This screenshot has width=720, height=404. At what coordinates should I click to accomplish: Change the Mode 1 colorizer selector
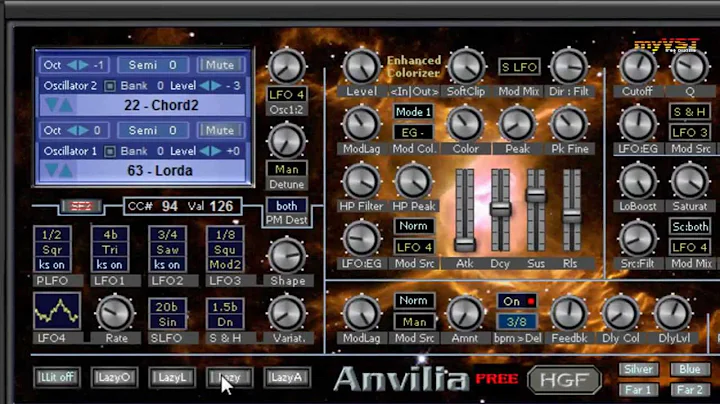413,112
